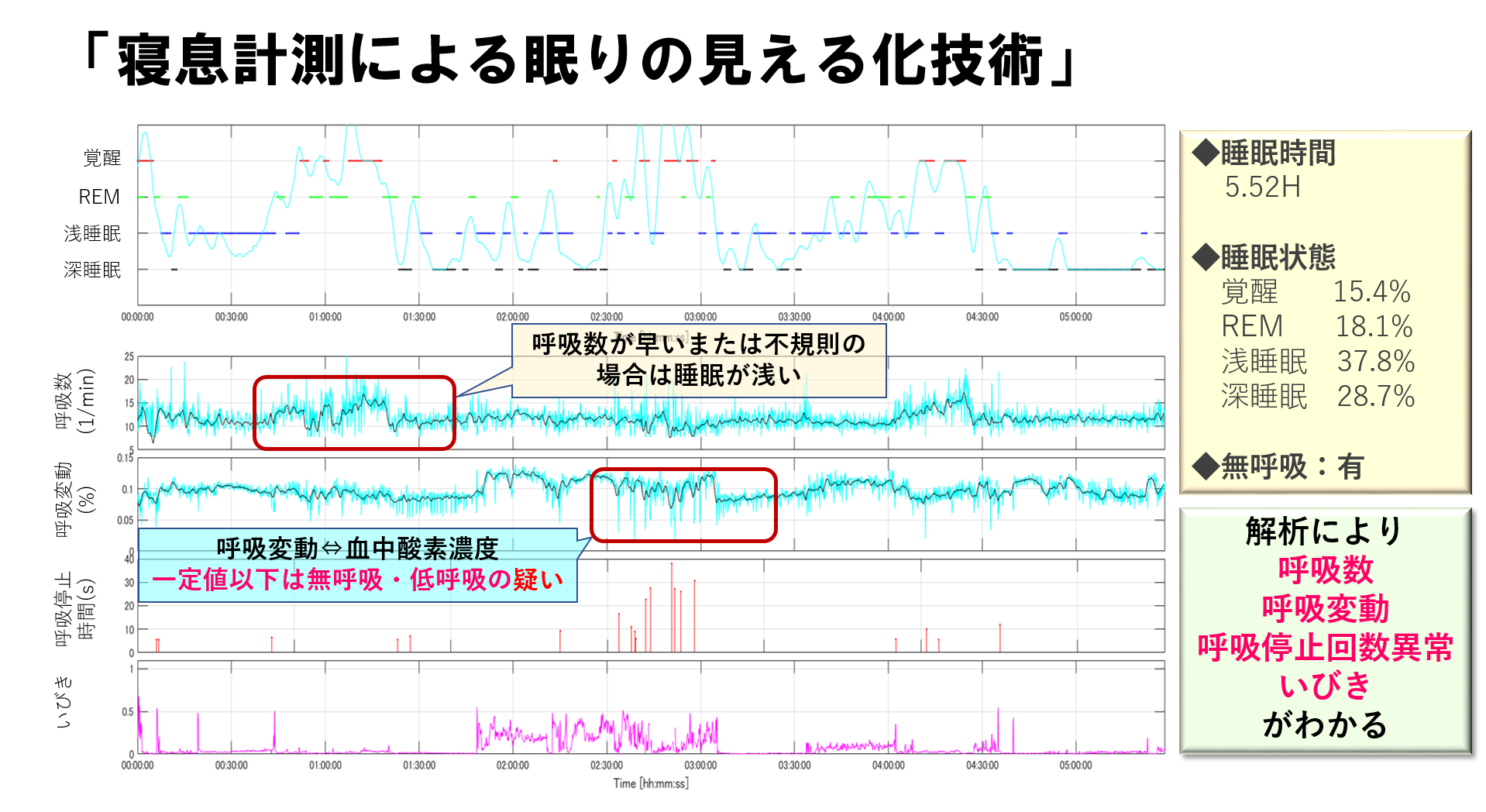The width and height of the screenshot is (1486, 812).
Task: Select the red highlight box on 呼吸変動 chart
Action: [683, 504]
